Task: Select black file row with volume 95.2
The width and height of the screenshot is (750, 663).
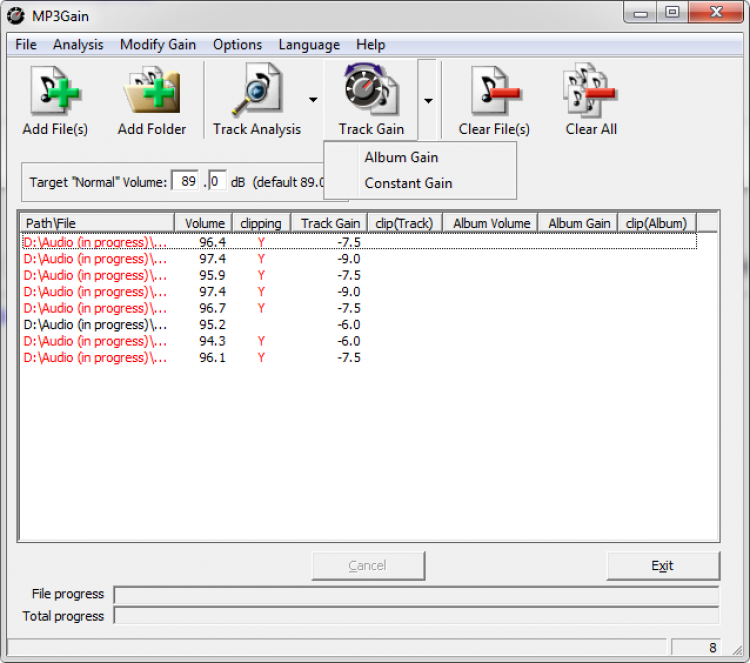Action: [x=359, y=325]
